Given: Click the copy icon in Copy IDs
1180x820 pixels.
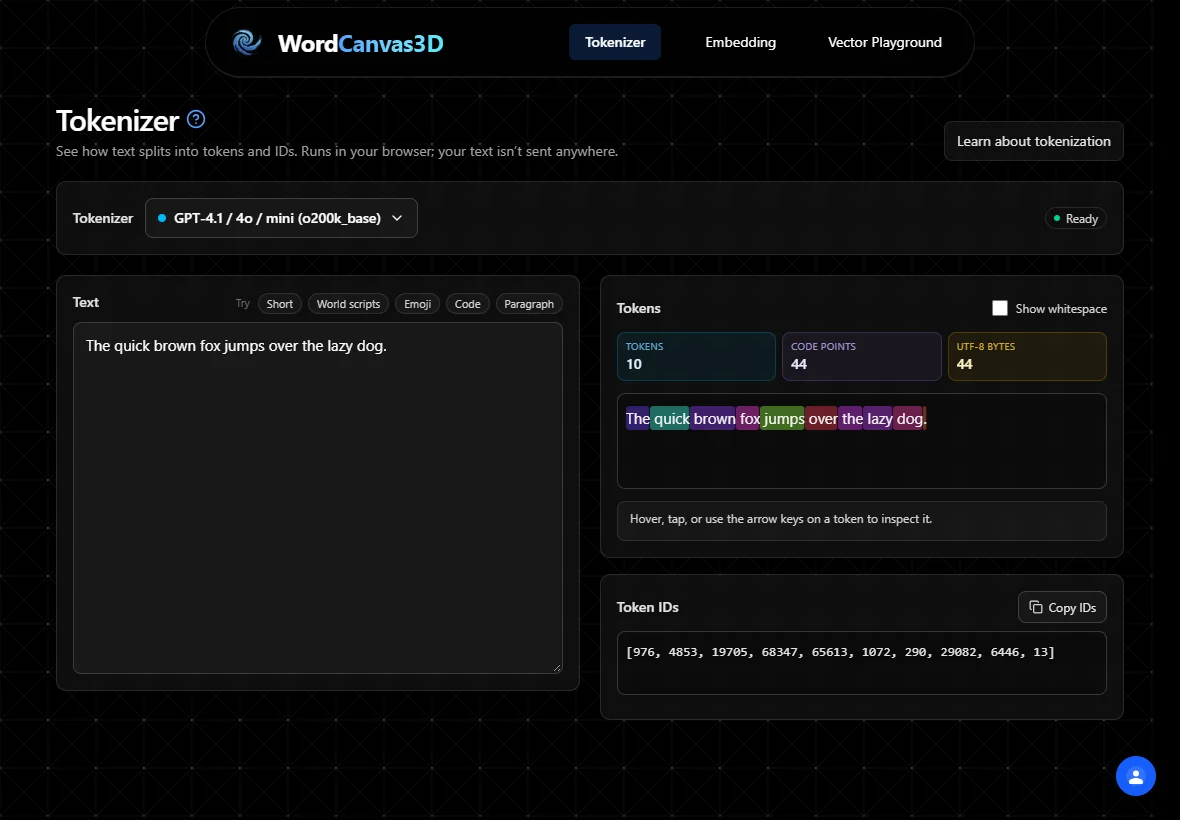Looking at the screenshot, I should pyautogui.click(x=1036, y=607).
